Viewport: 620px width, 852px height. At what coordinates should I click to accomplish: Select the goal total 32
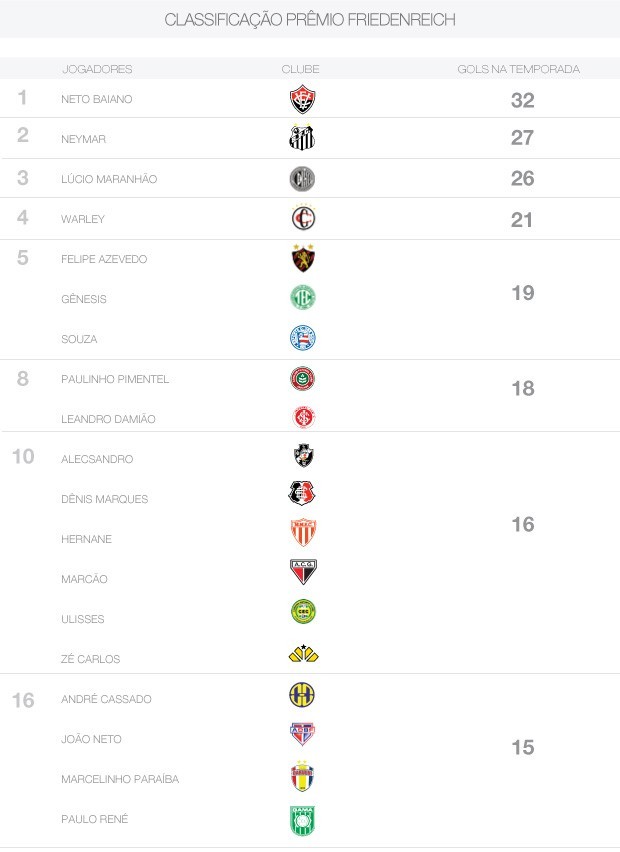(522, 100)
